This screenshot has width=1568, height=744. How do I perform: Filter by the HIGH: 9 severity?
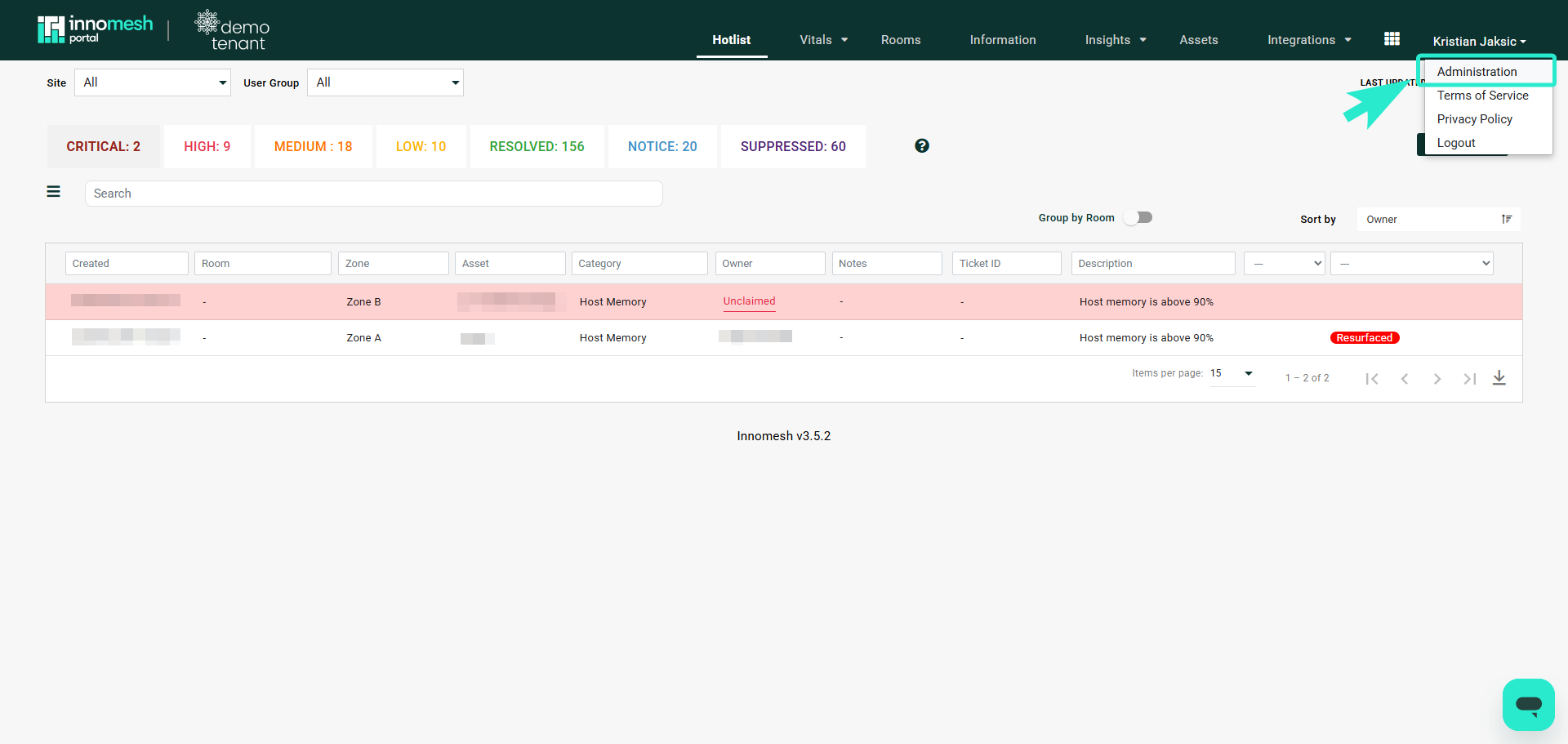tap(207, 147)
